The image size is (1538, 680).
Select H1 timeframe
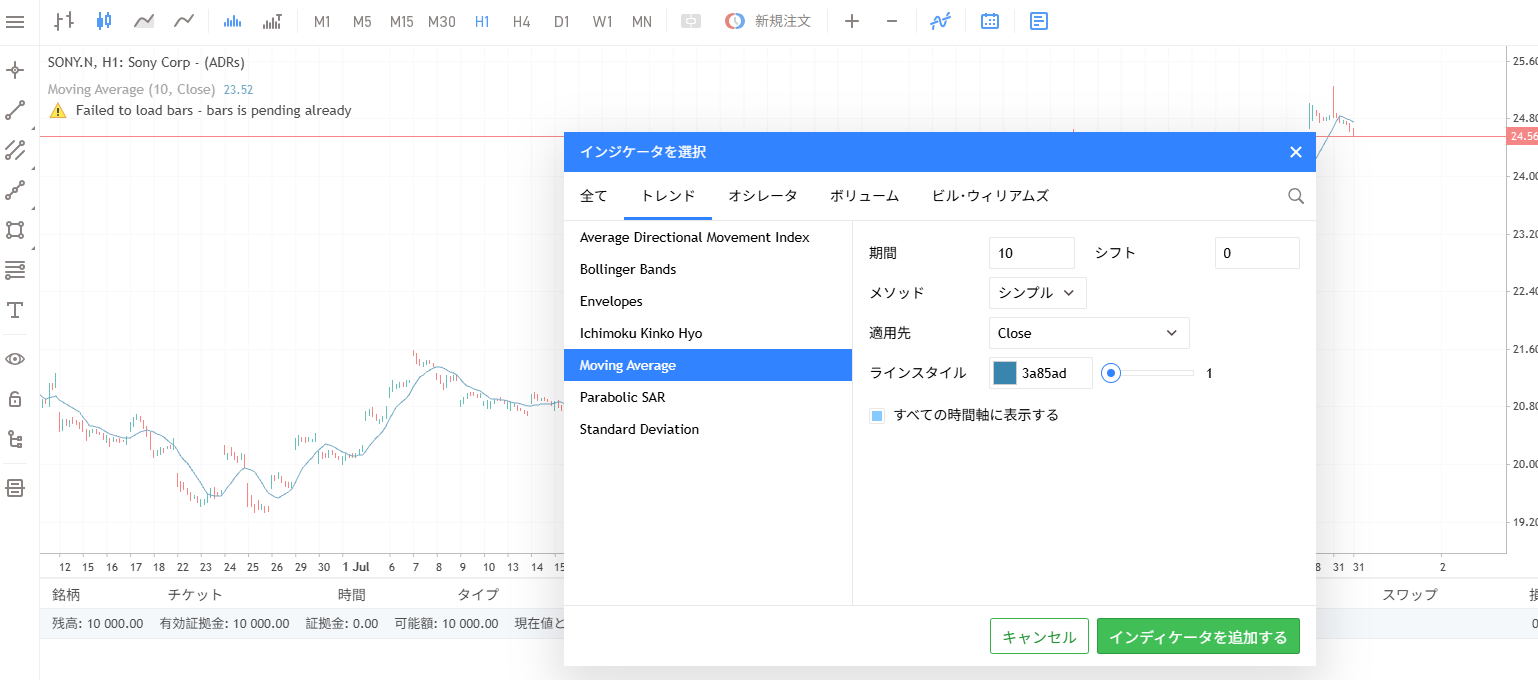point(482,21)
